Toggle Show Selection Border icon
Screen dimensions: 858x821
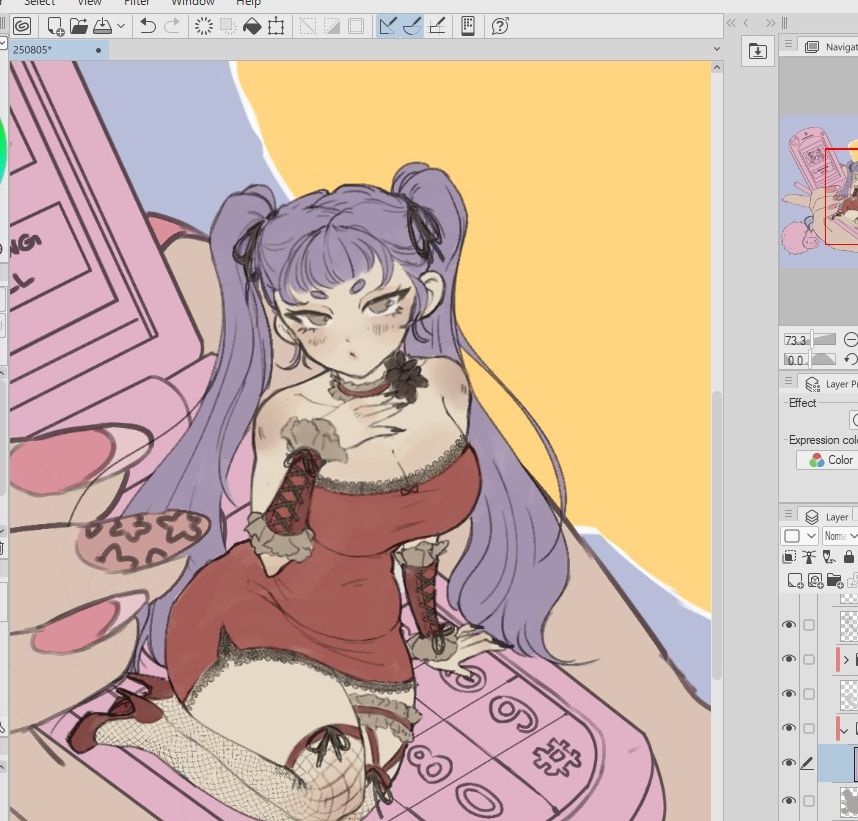coord(356,26)
